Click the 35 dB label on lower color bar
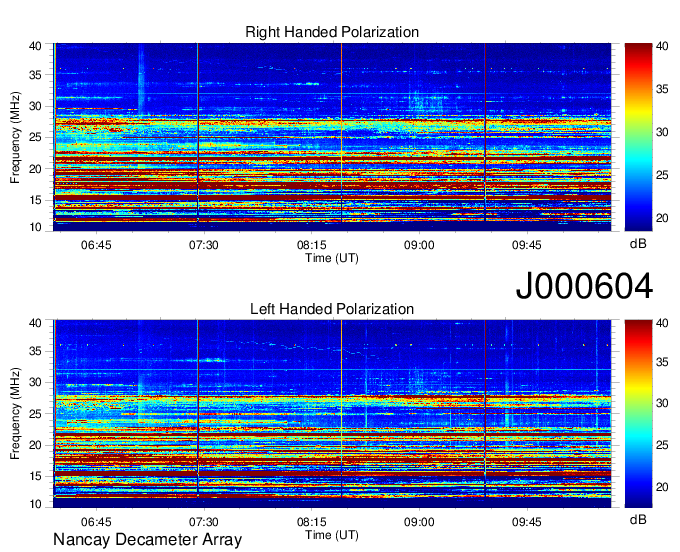 pyautogui.click(x=662, y=363)
